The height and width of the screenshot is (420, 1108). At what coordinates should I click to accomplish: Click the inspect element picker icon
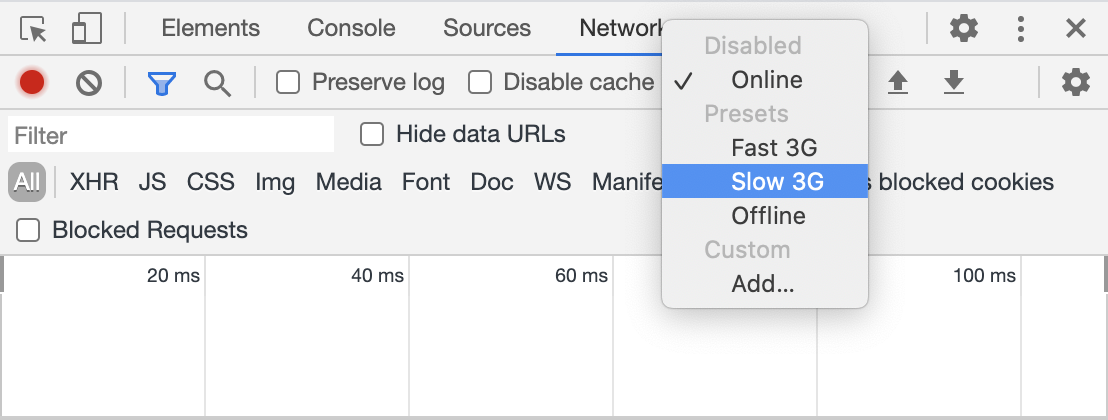tap(34, 29)
